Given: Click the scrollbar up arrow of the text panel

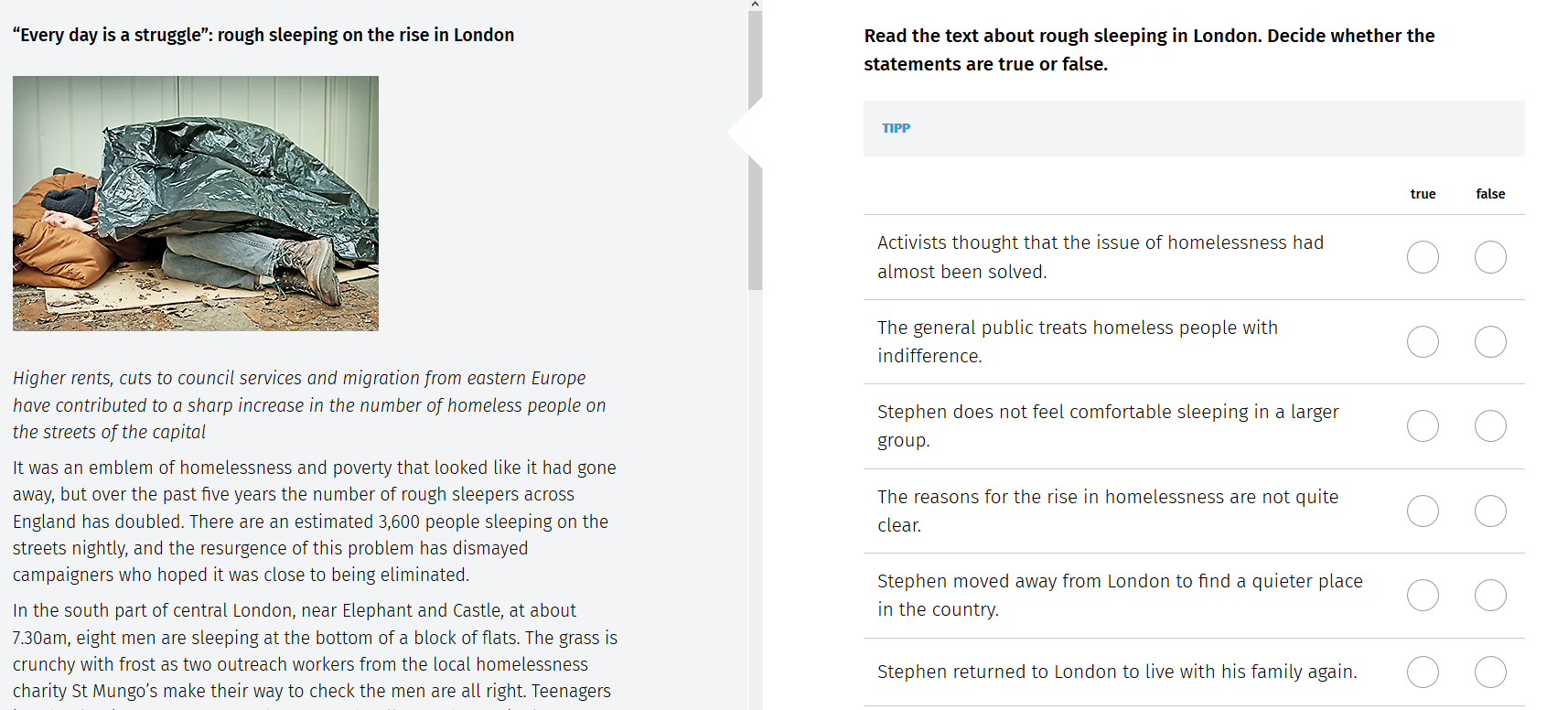Looking at the screenshot, I should (755, 5).
